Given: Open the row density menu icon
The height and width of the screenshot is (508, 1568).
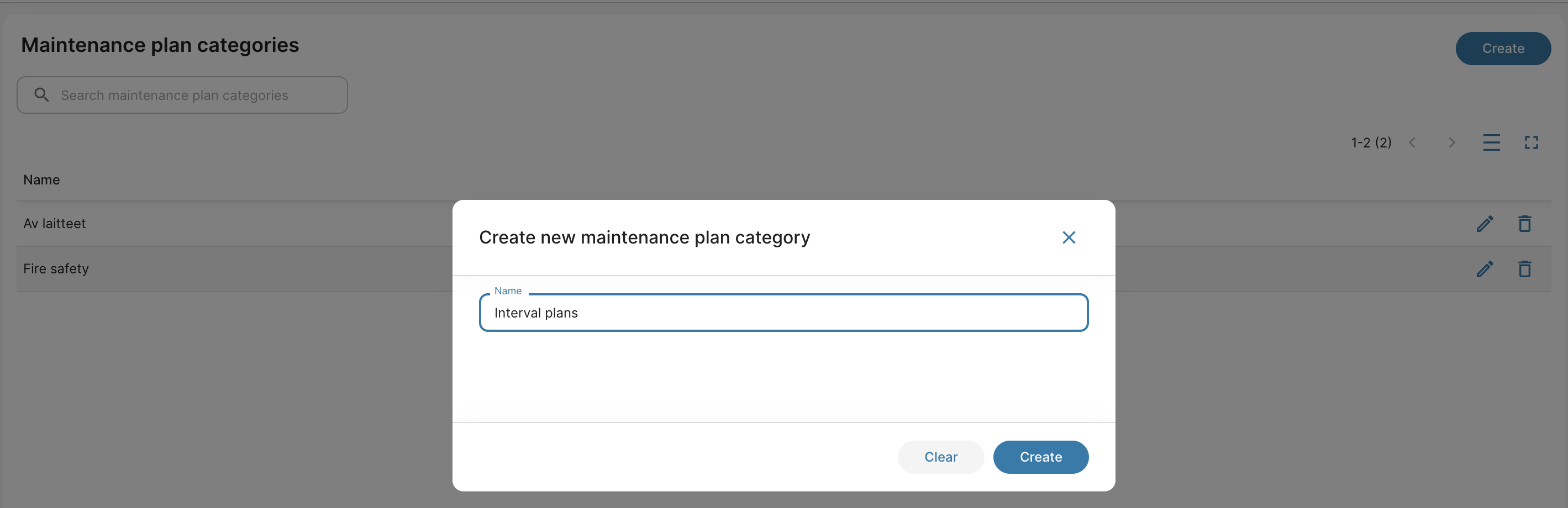Looking at the screenshot, I should click(x=1491, y=142).
